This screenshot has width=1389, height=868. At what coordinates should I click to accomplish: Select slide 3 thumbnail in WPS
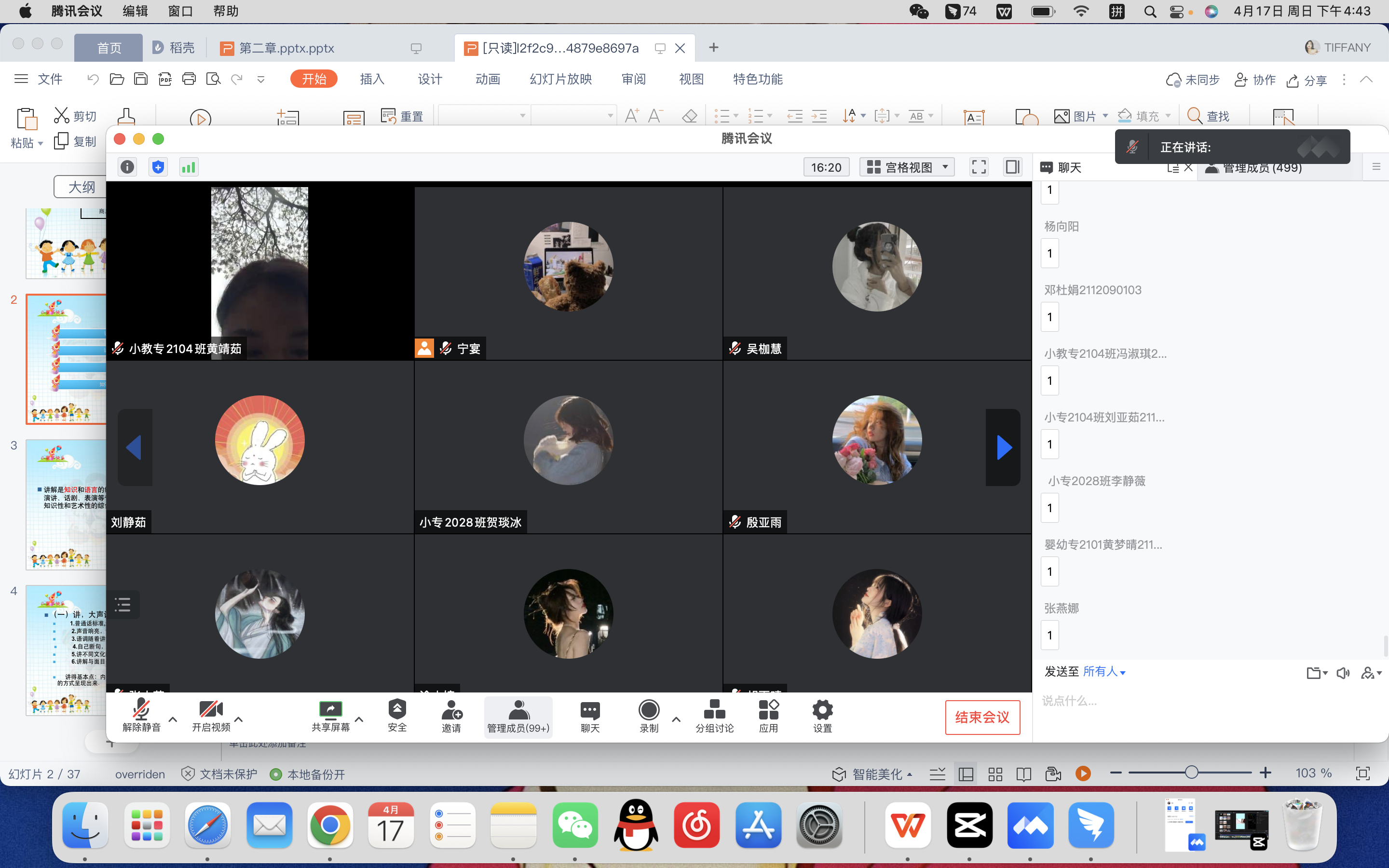pyautogui.click(x=66, y=504)
